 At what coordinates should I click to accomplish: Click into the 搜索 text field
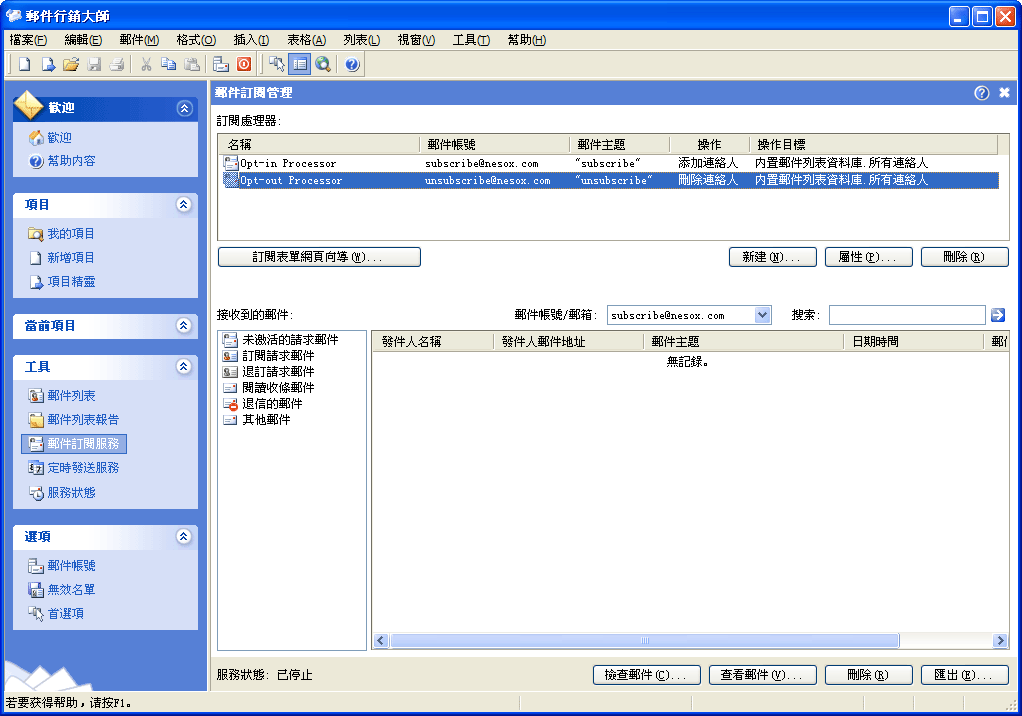[906, 315]
